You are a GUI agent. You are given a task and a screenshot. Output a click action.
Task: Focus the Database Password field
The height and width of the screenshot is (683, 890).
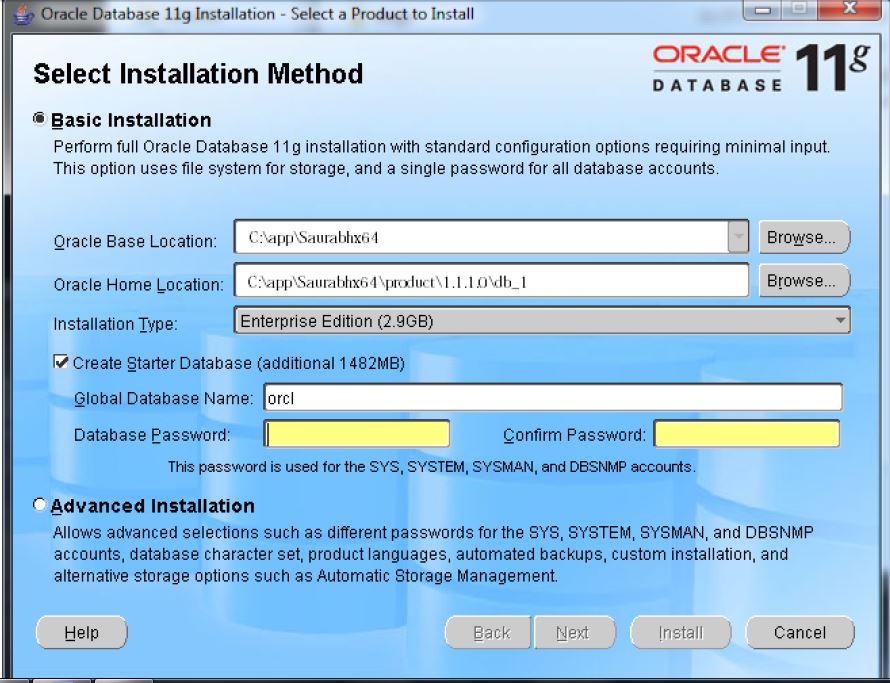coord(357,434)
